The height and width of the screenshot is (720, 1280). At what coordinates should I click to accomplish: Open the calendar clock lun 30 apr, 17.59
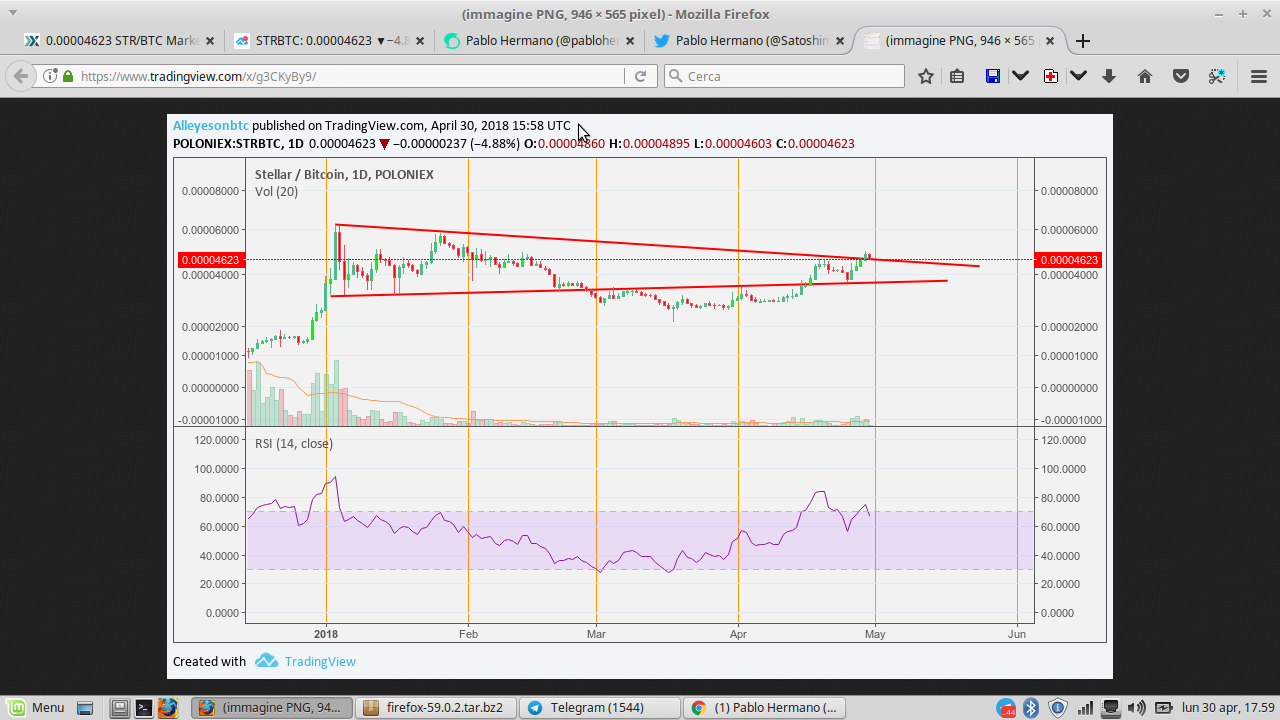point(1228,707)
